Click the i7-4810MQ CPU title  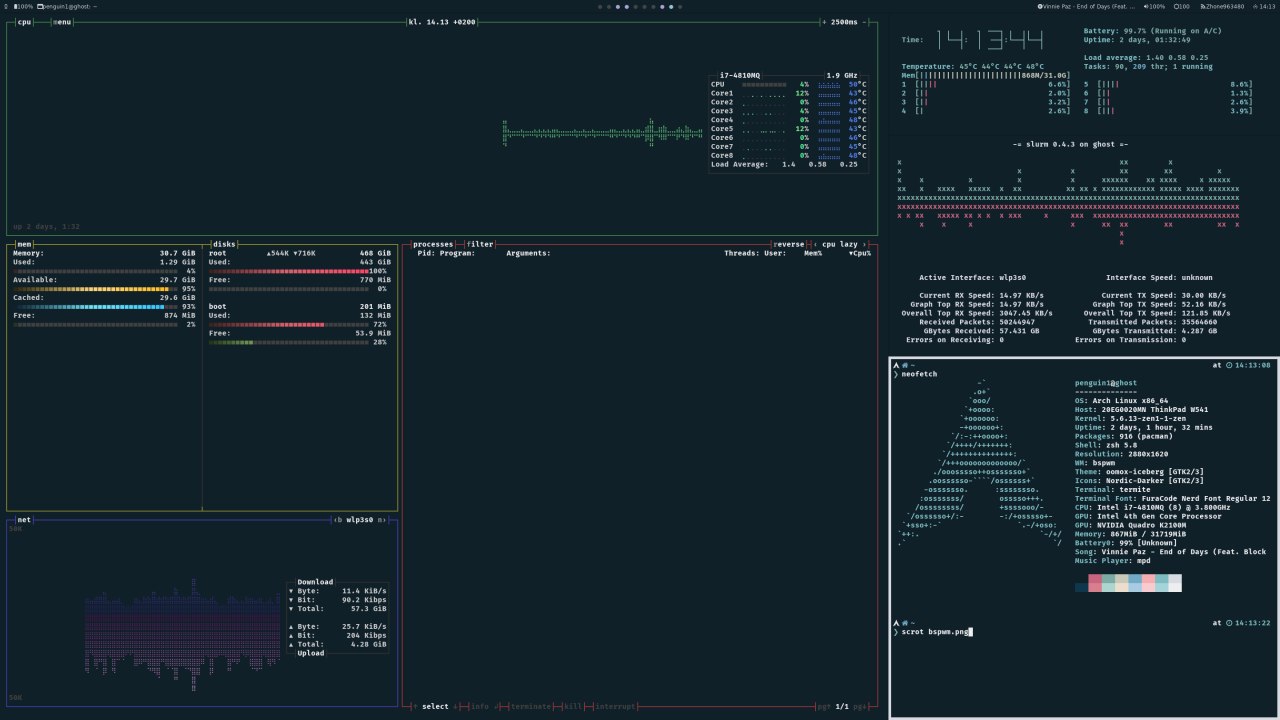click(x=740, y=76)
